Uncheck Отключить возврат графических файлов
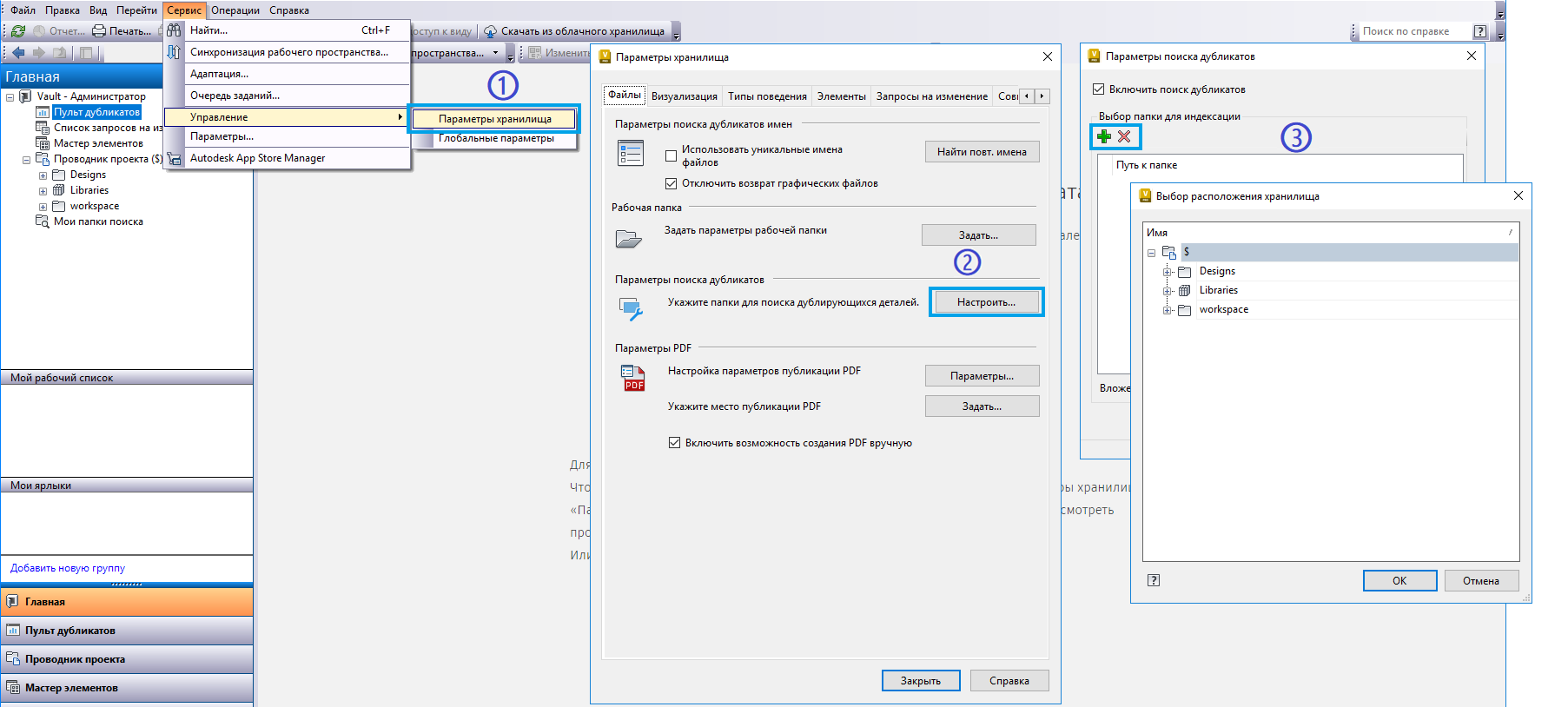This screenshot has height=707, width=1568. point(671,183)
